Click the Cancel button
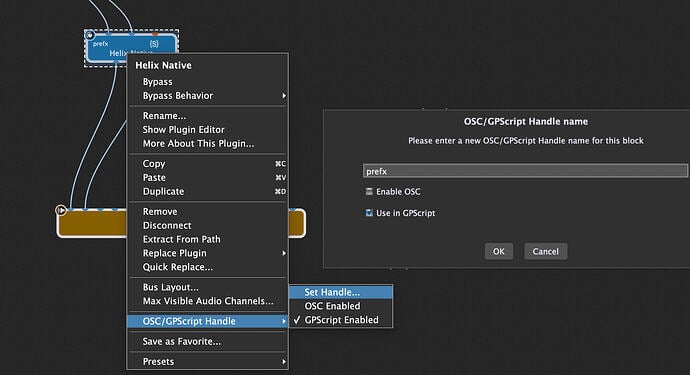The width and height of the screenshot is (690, 375). point(546,251)
